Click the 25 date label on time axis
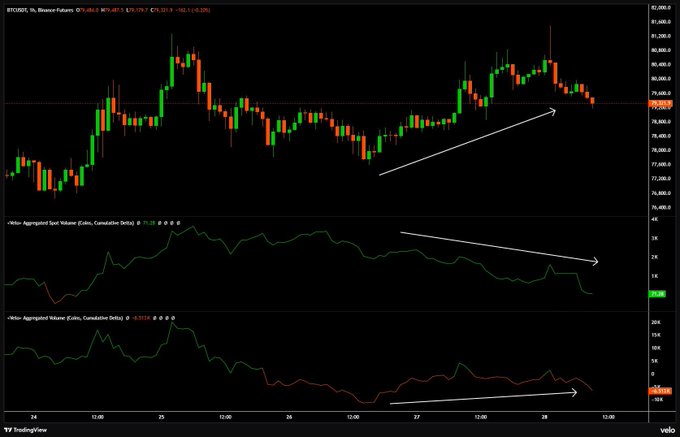Viewport: 680px width, 437px height. [x=161, y=417]
